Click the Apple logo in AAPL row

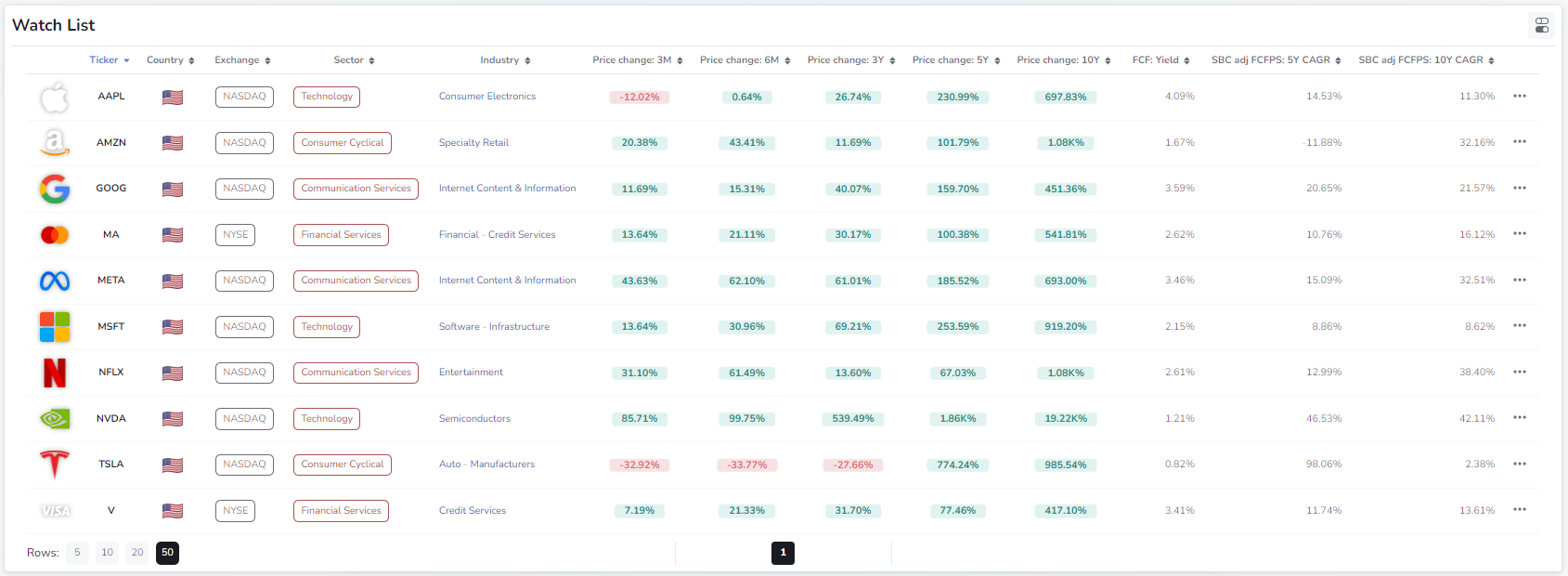55,97
